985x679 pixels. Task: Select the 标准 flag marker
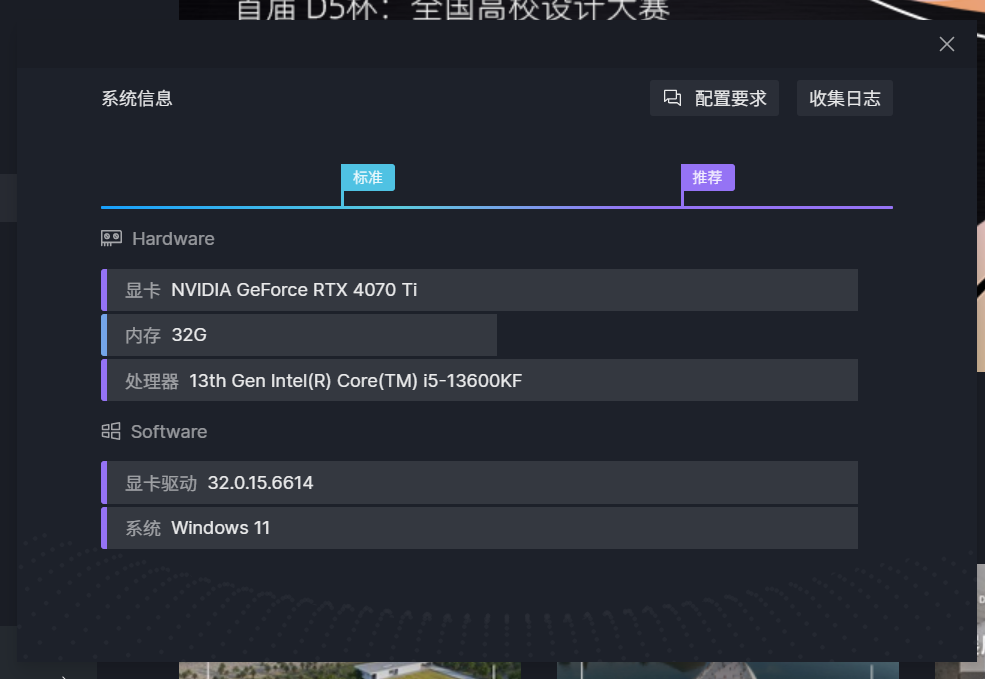[368, 177]
